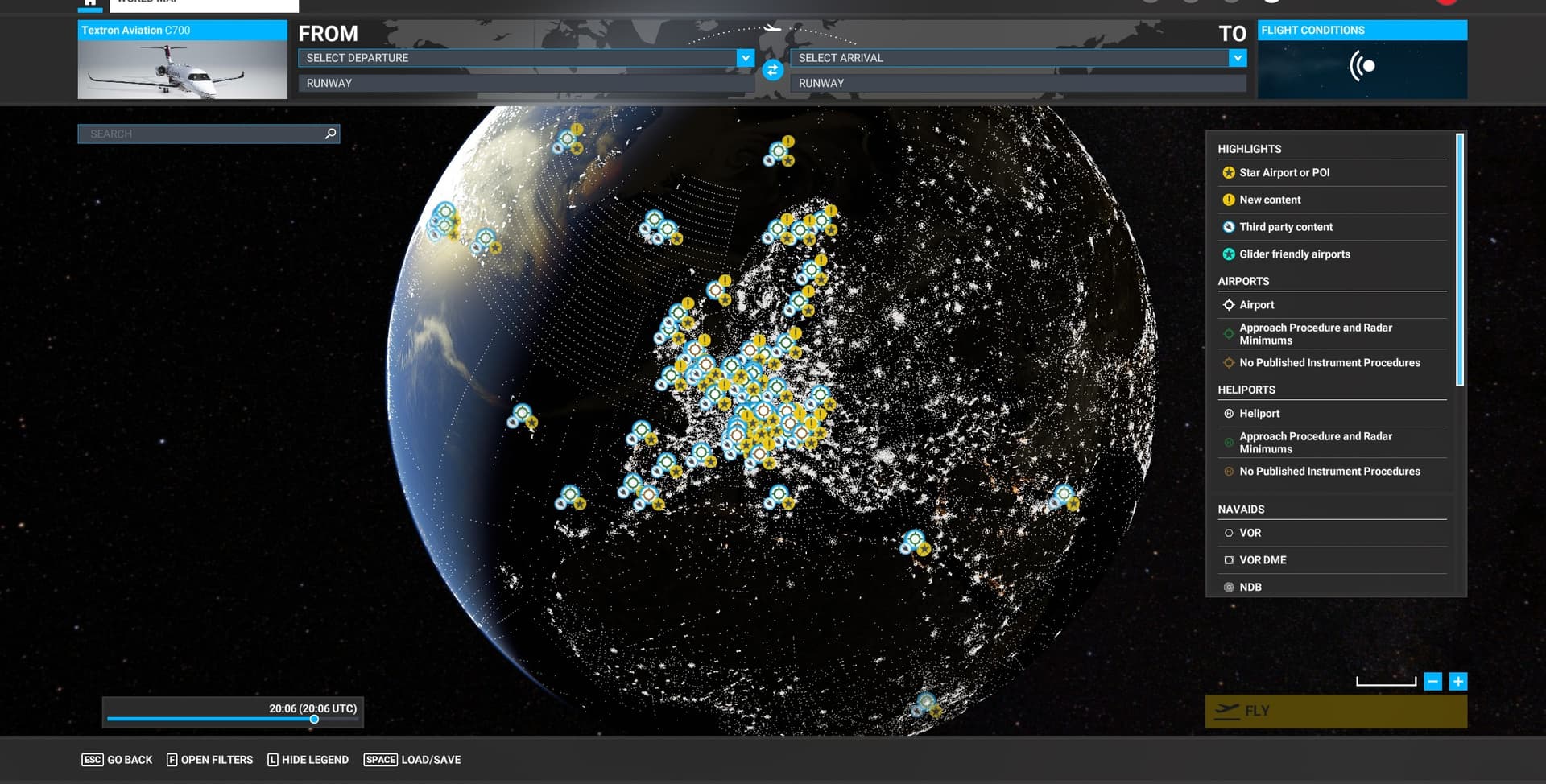This screenshot has width=1546, height=784.
Task: Open Filters from the bottom bar
Action: (x=209, y=760)
